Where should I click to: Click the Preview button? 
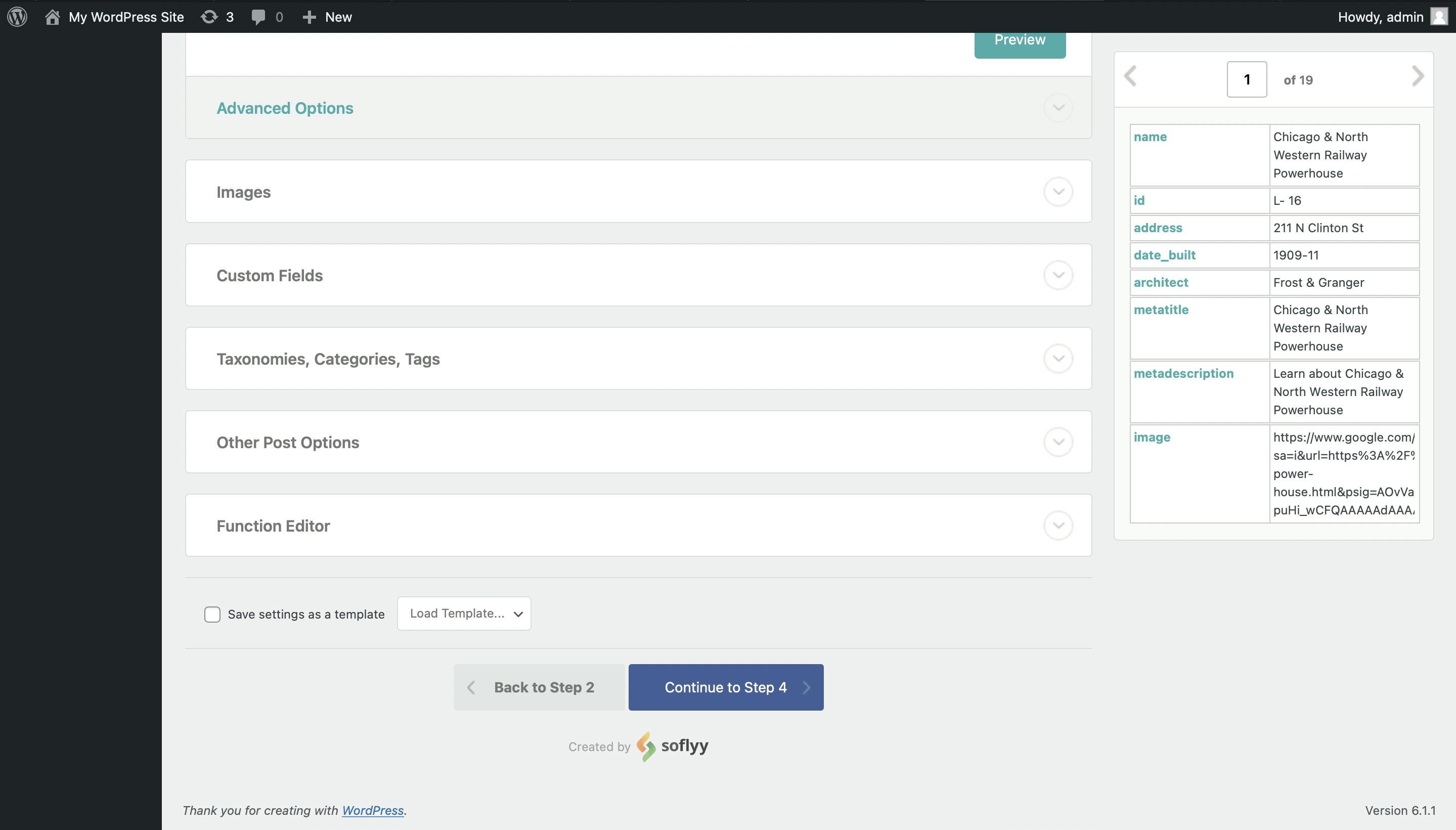tap(1019, 41)
